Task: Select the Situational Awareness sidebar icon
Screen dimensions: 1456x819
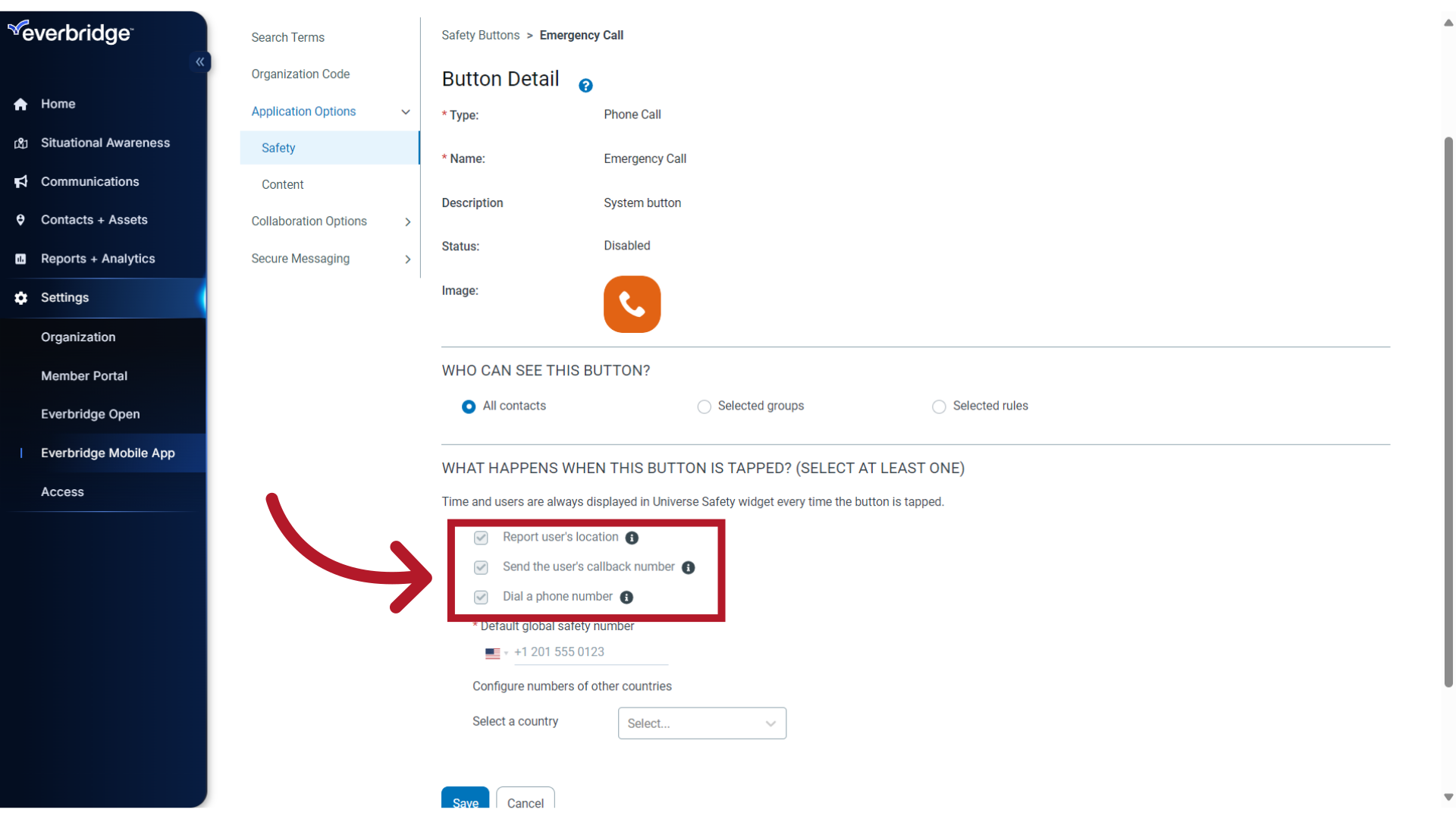Action: click(x=20, y=143)
